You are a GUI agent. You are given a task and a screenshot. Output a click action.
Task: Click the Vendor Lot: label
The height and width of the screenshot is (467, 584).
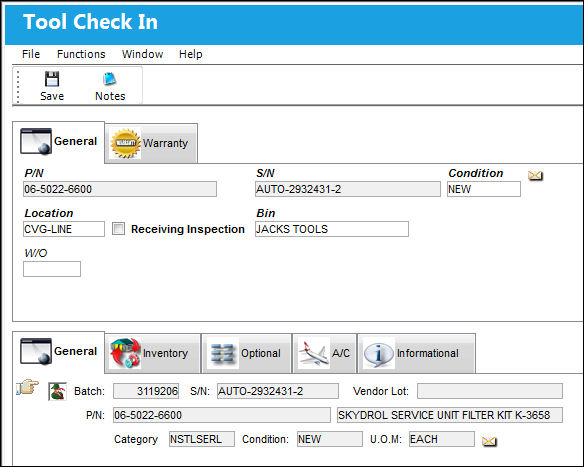[x=381, y=391]
